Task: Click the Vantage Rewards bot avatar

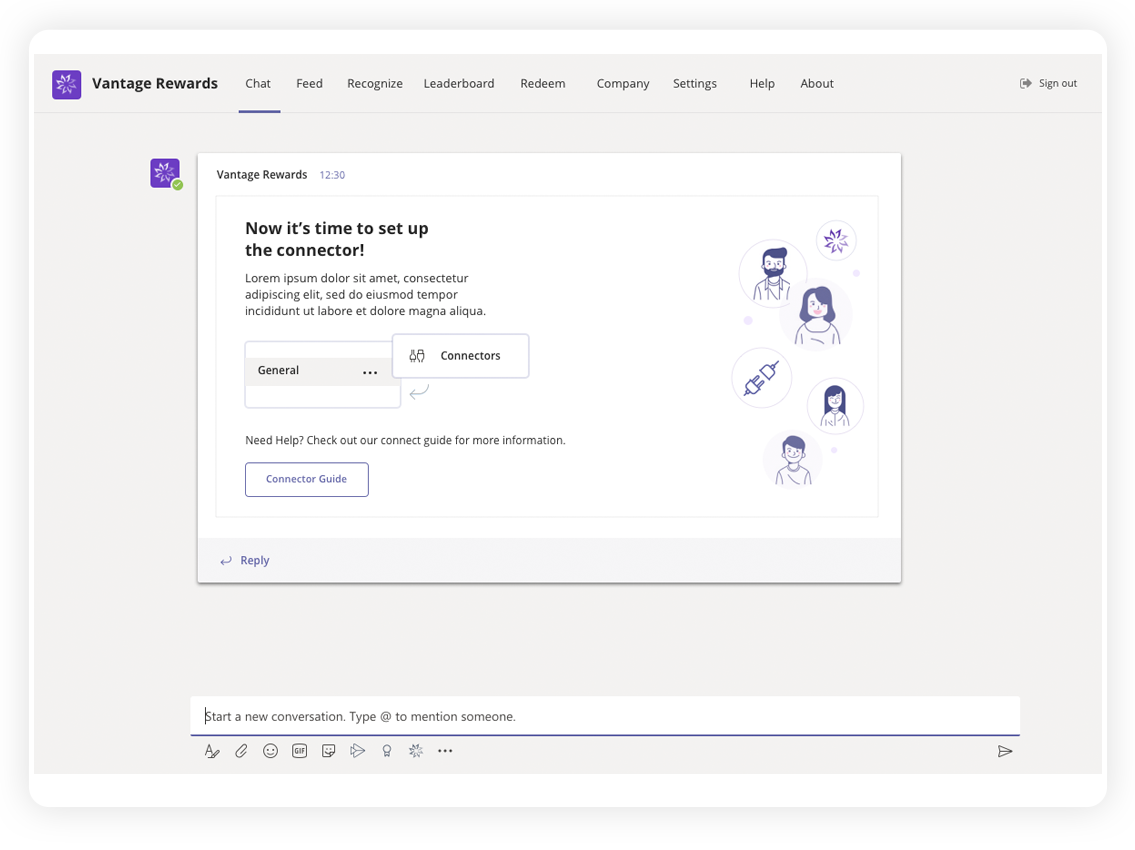Action: [165, 173]
